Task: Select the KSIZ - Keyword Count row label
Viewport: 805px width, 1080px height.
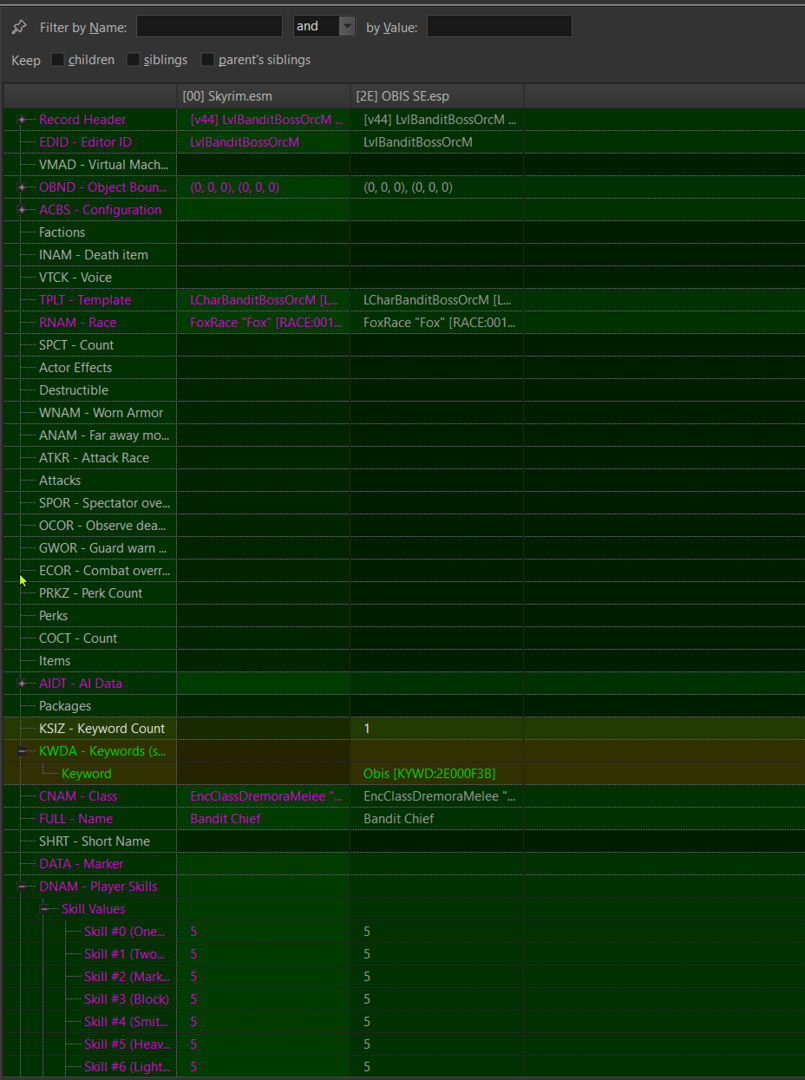Action: (x=102, y=729)
